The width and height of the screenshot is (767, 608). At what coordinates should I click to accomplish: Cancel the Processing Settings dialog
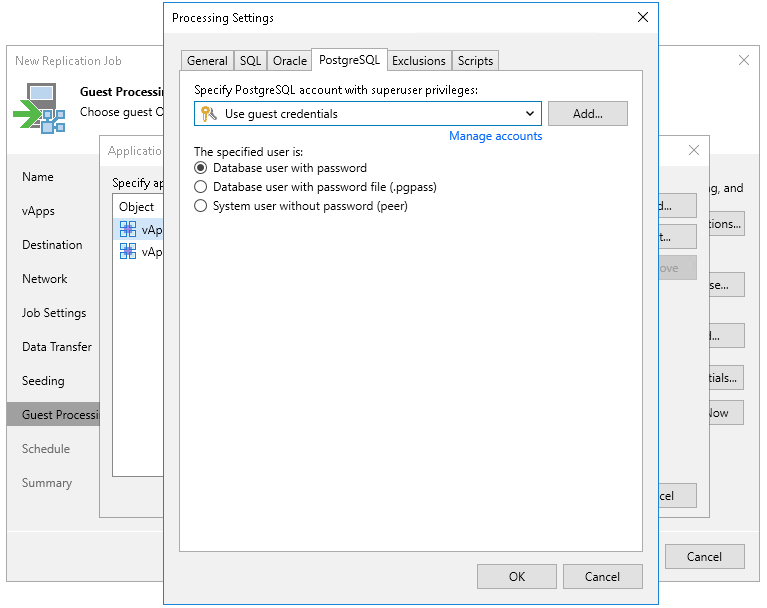[x=602, y=576]
